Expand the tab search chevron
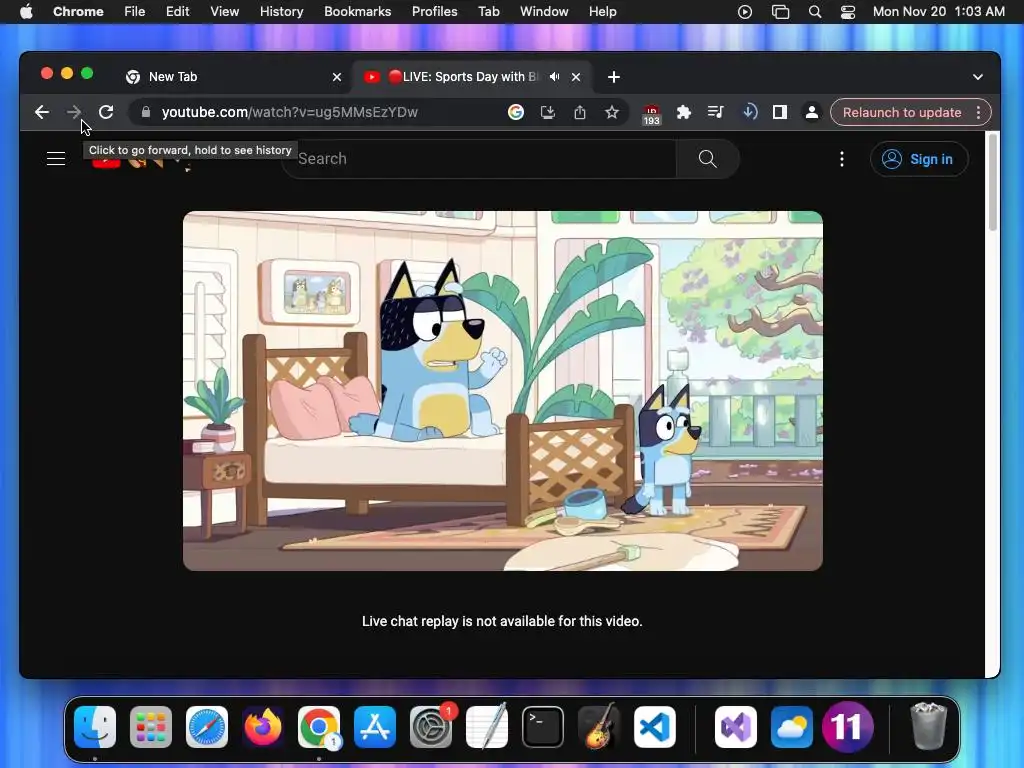 (978, 77)
